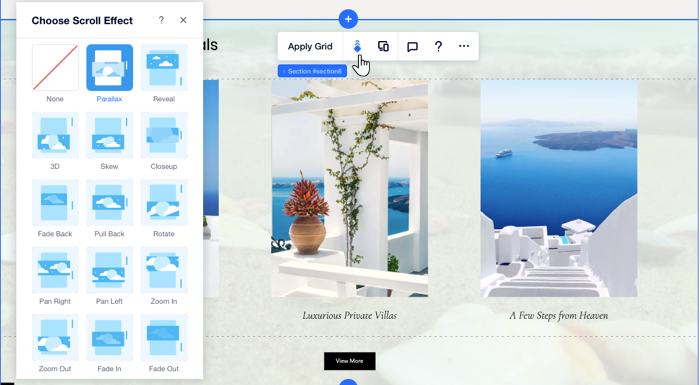Click the responsive behavior toolbar icon
The image size is (700, 385).
(x=383, y=46)
